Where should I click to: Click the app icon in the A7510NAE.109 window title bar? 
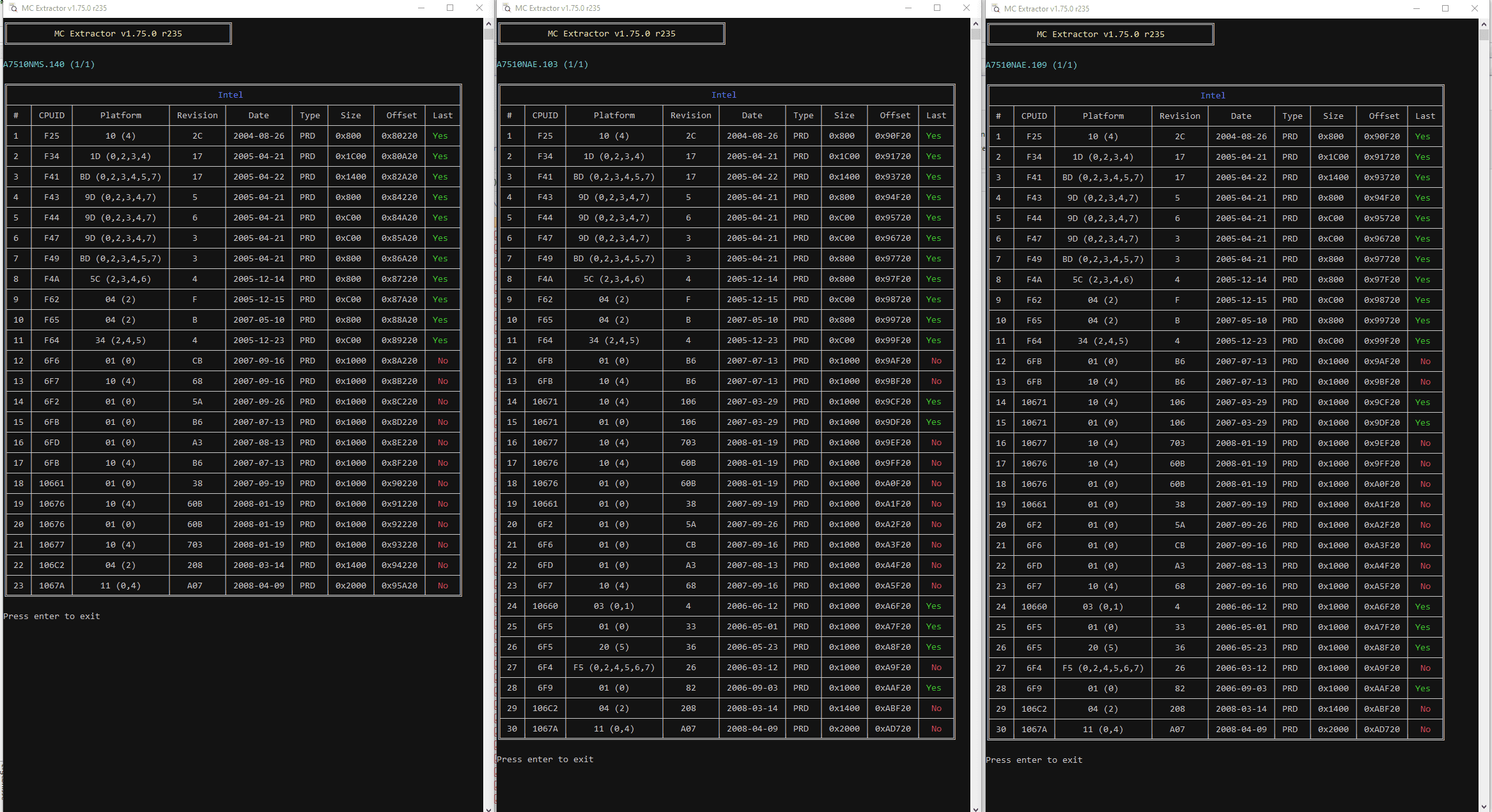pyautogui.click(x=995, y=8)
